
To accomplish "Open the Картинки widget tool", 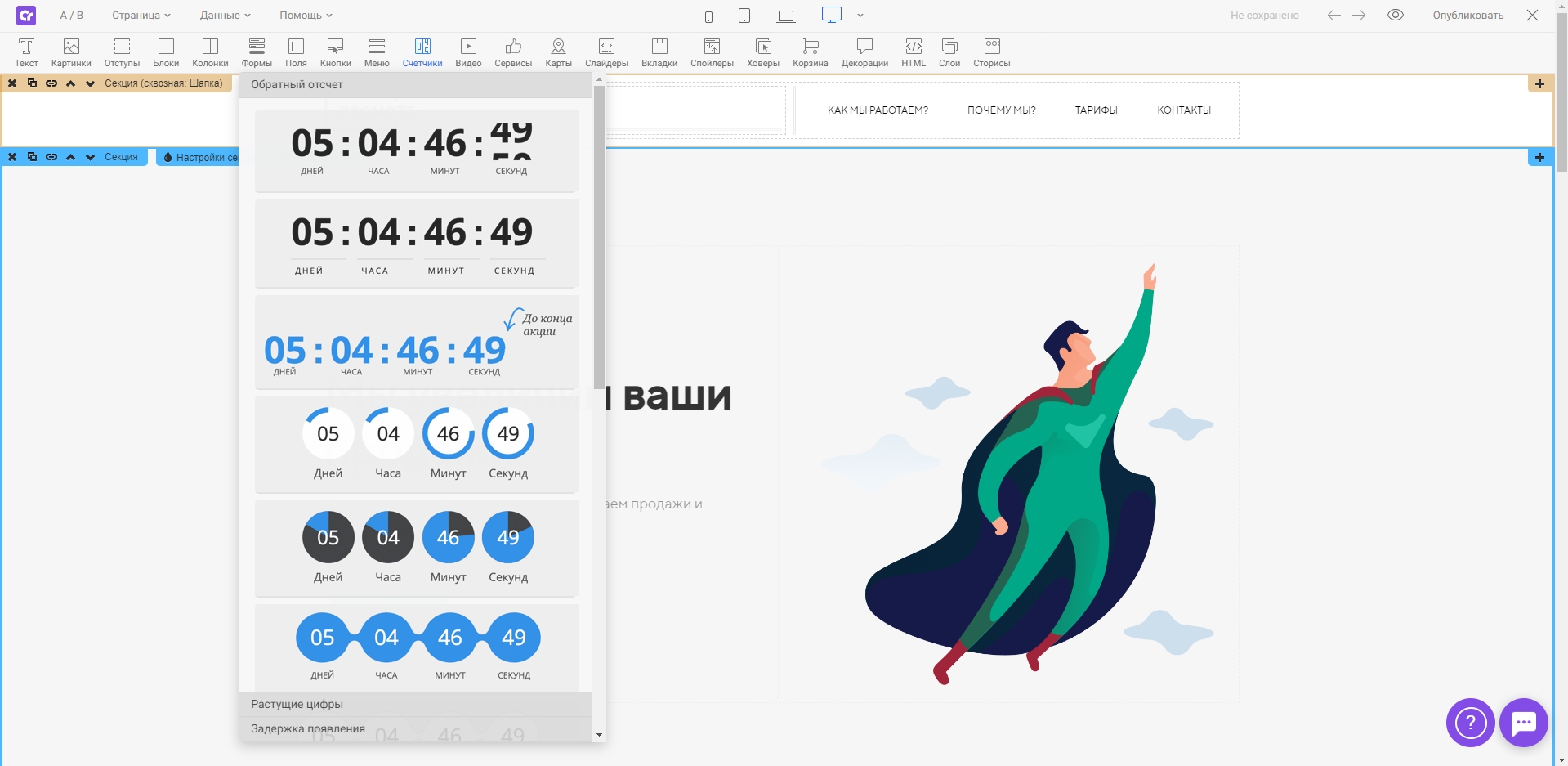I will [71, 52].
